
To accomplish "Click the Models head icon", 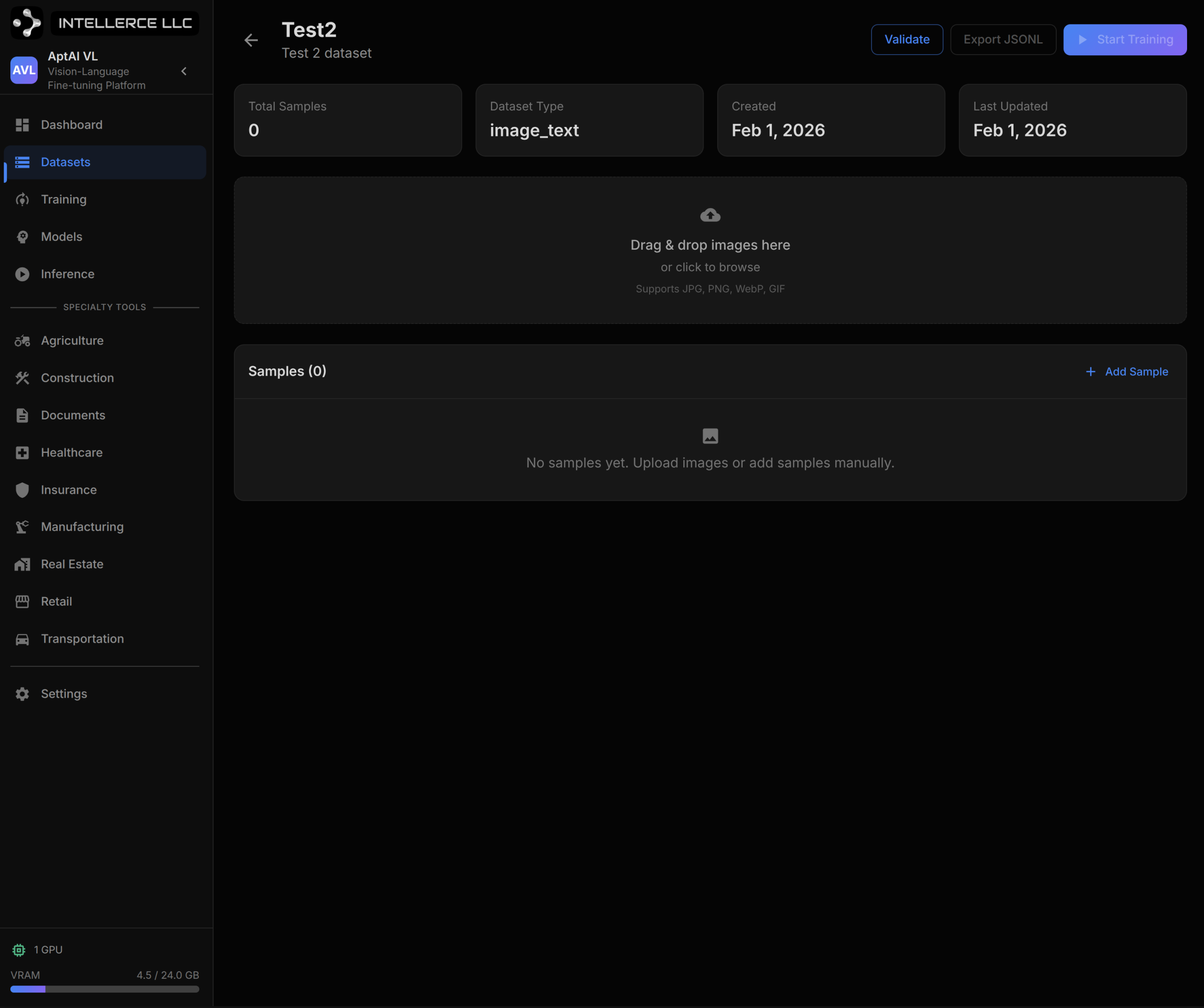I will [x=23, y=236].
